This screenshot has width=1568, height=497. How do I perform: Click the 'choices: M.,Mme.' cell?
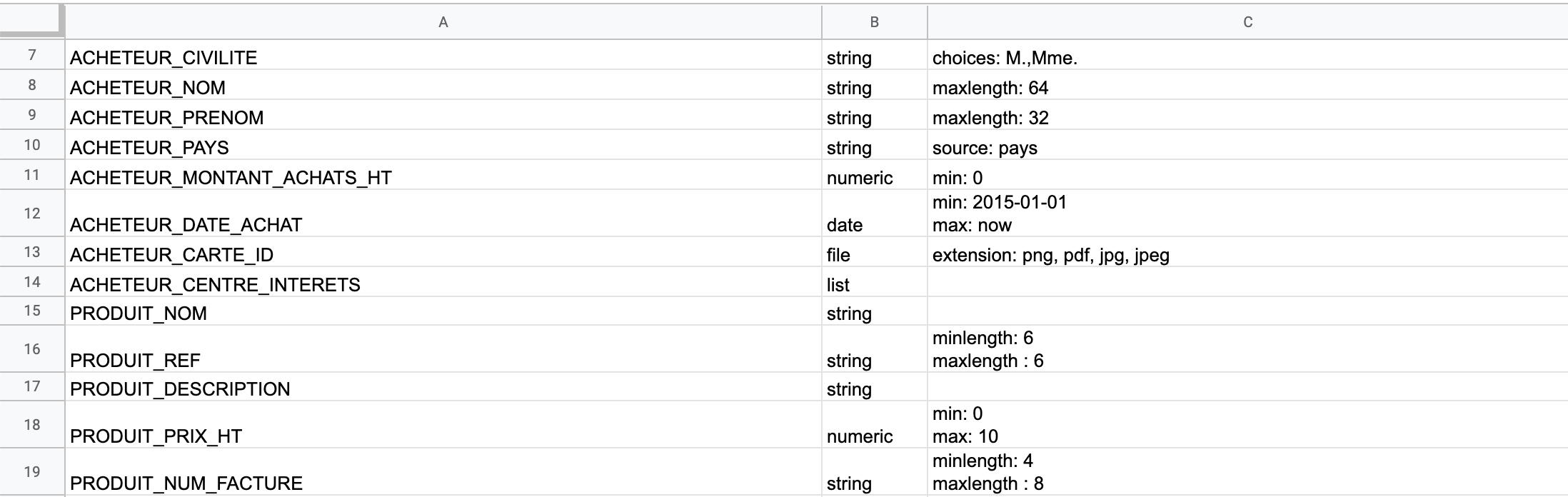click(x=1247, y=55)
